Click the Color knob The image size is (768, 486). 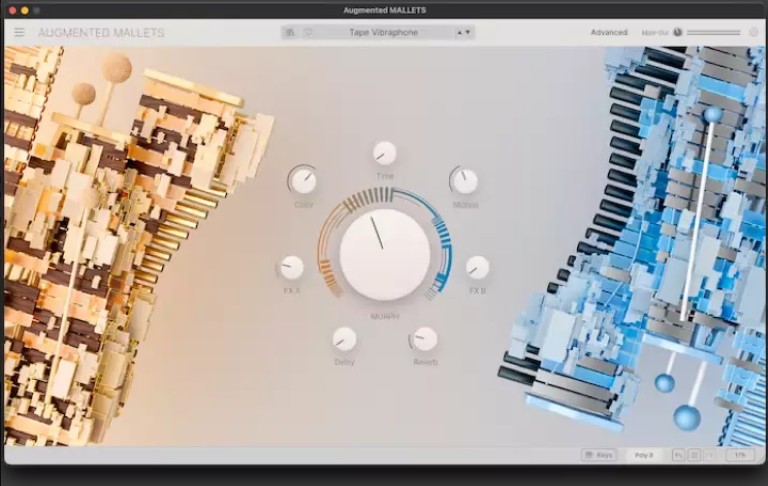(x=304, y=181)
